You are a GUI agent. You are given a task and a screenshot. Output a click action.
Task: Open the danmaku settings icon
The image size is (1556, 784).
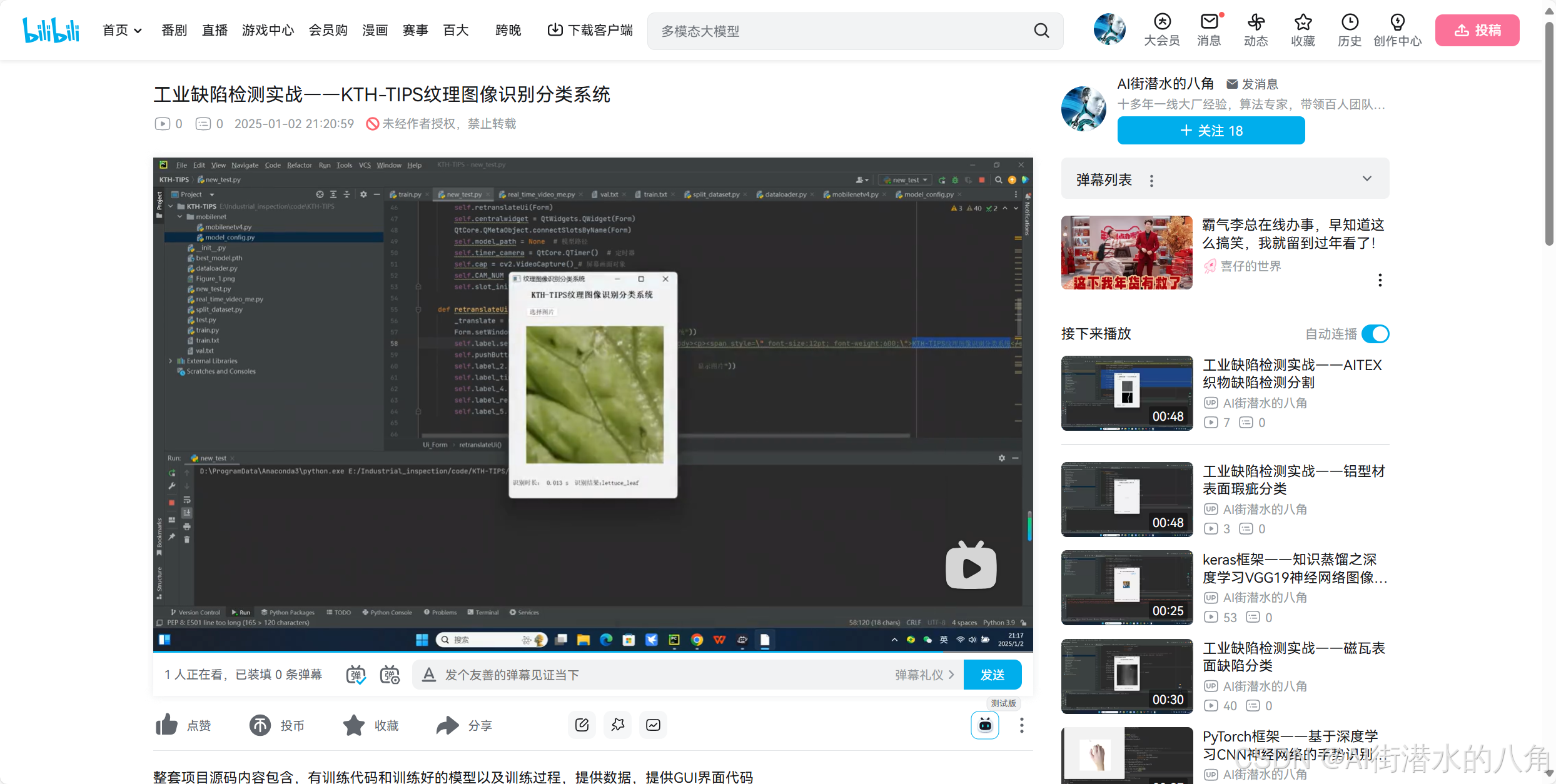(x=390, y=675)
